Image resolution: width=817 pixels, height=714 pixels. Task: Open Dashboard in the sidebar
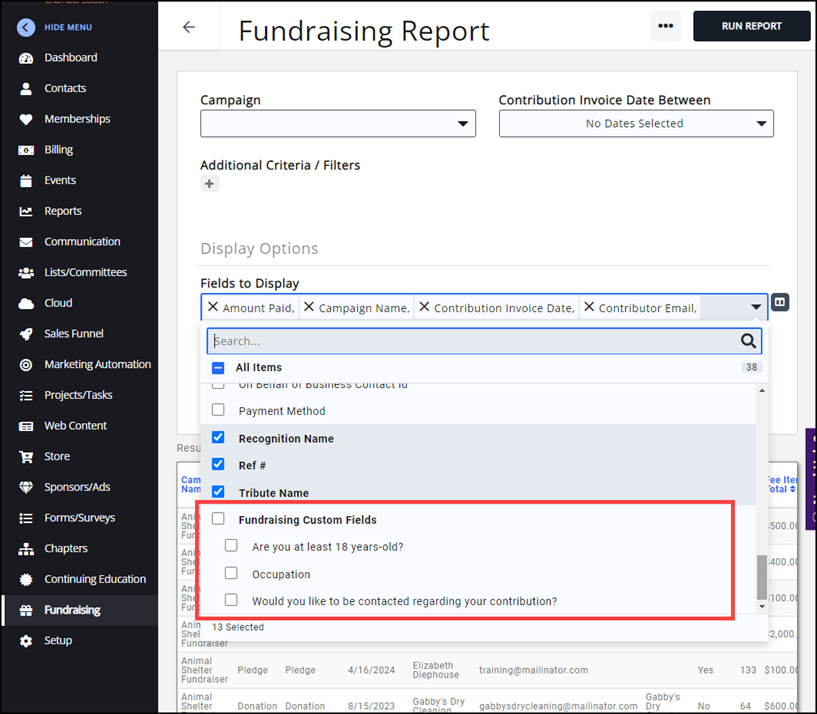point(70,58)
